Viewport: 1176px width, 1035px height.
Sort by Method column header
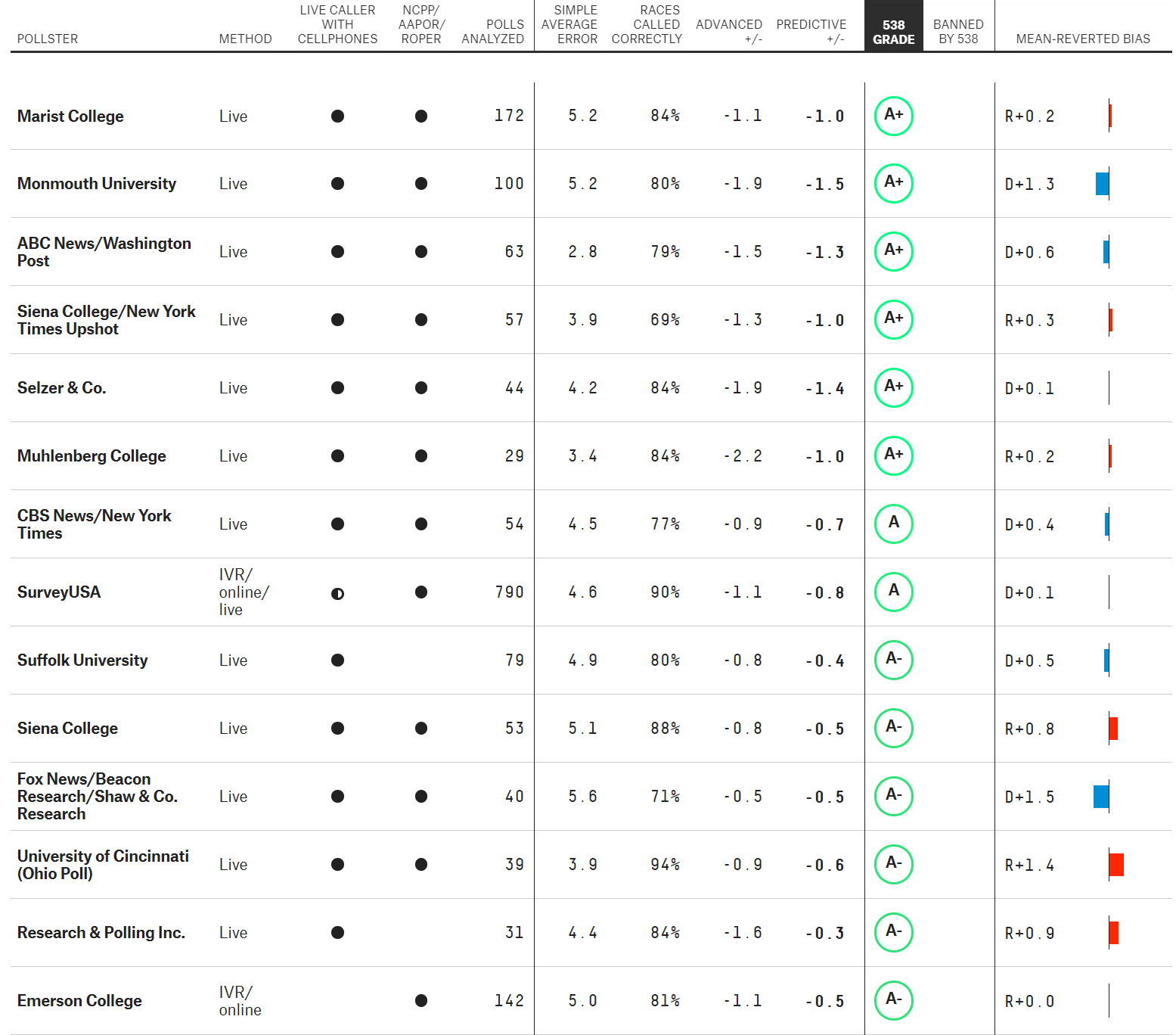pyautogui.click(x=245, y=39)
